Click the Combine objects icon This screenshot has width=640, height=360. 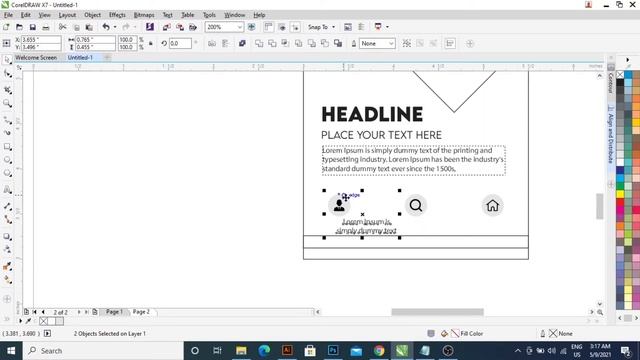coord(242,43)
